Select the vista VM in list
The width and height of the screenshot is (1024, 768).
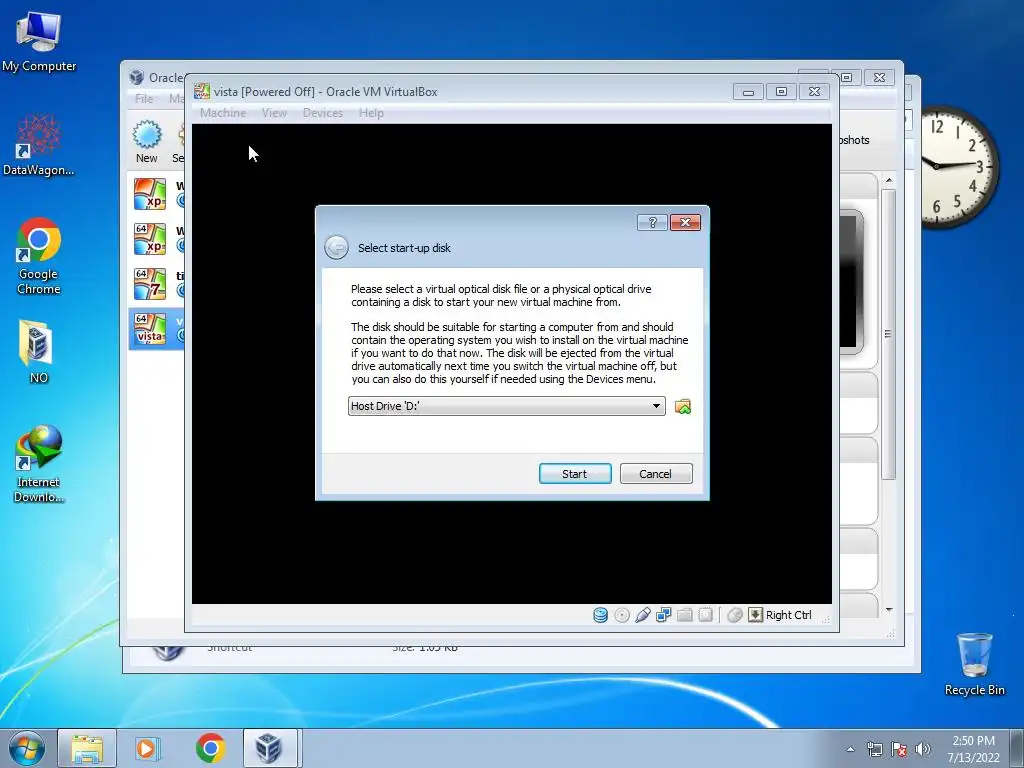(x=157, y=329)
